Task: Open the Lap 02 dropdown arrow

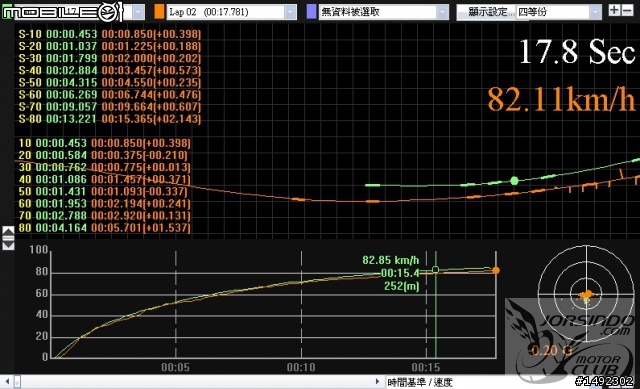Action: (290, 12)
